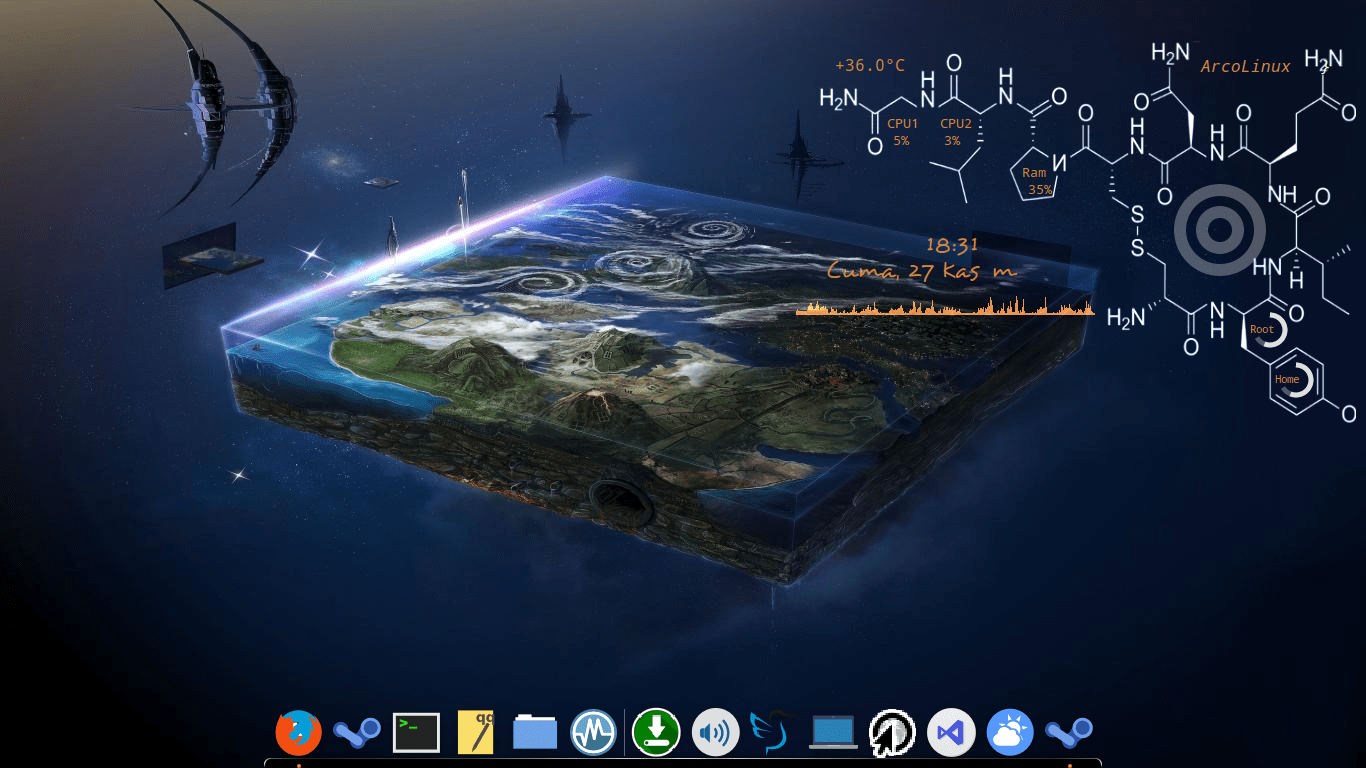The image size is (1366, 768).
Task: Open the yellow notepad editor icon
Action: [x=475, y=733]
